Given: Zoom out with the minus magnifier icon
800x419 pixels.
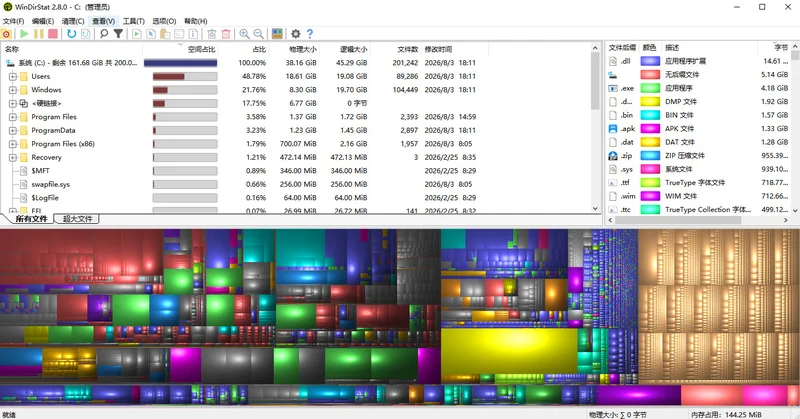Looking at the screenshot, I should click(259, 34).
